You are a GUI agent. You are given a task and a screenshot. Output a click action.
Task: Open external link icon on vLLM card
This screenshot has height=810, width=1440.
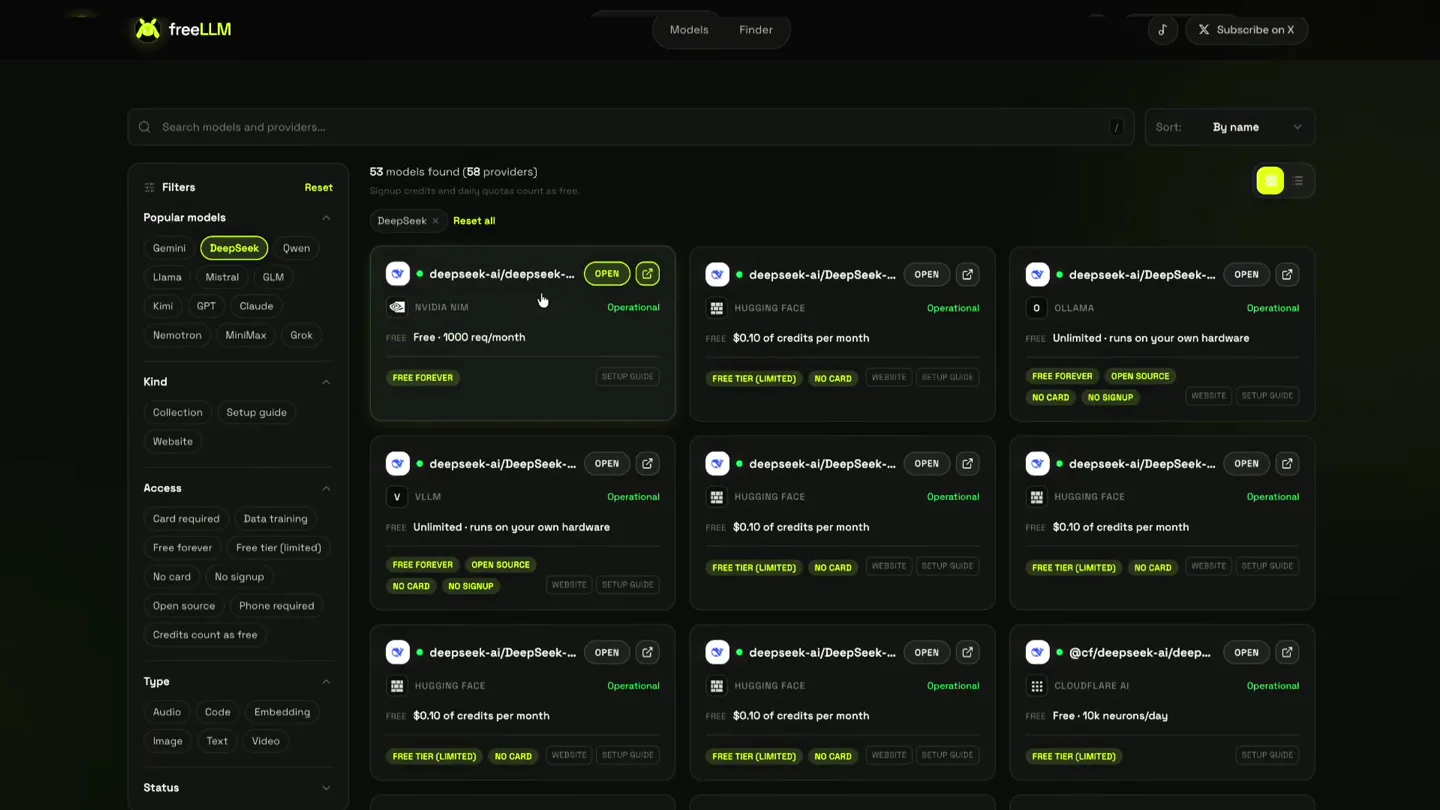pyautogui.click(x=647, y=464)
